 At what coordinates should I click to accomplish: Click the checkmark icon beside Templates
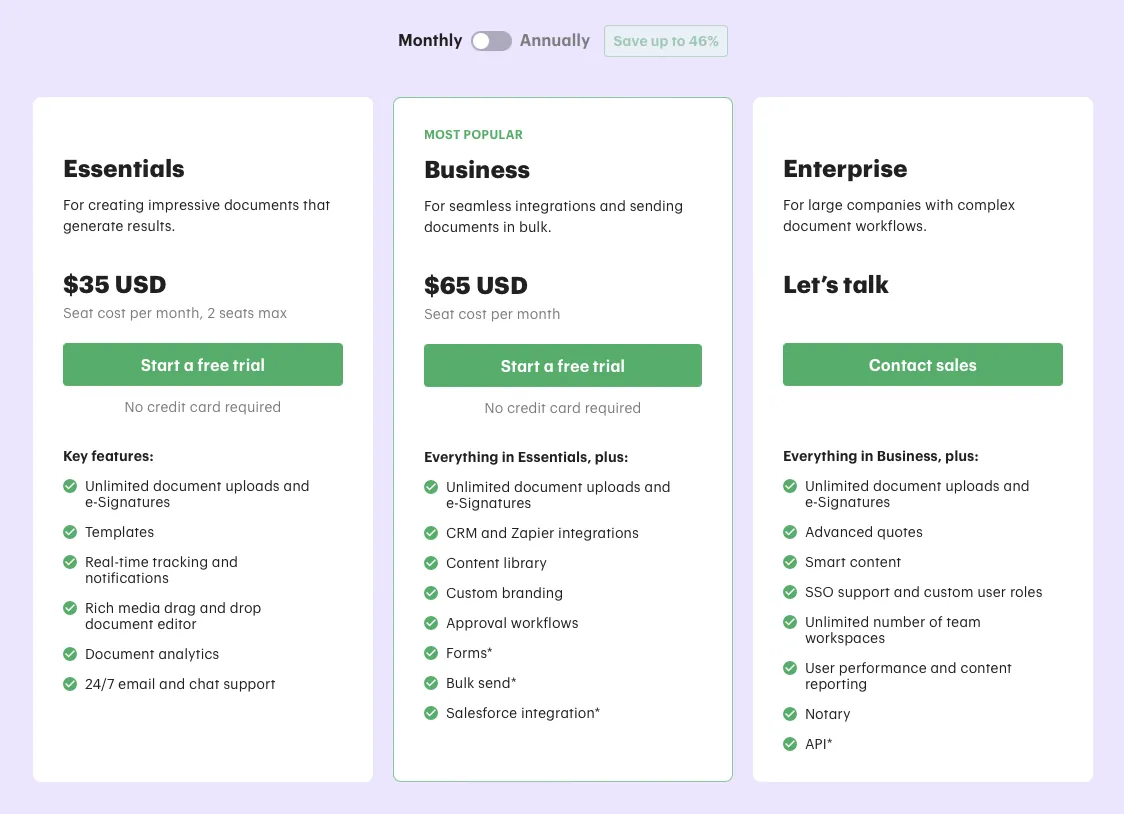pos(70,532)
